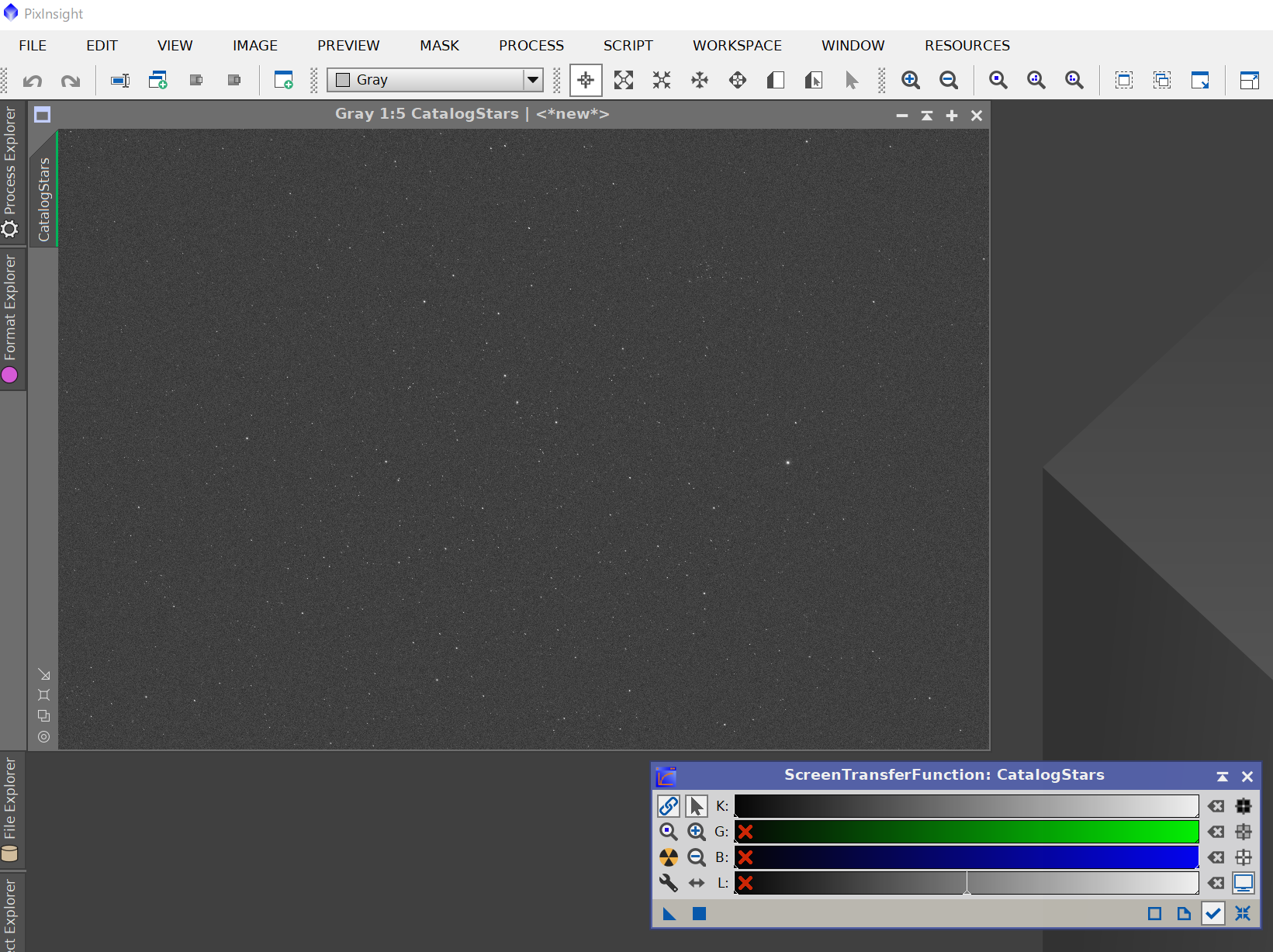Open WORKSPACE menu

(738, 46)
